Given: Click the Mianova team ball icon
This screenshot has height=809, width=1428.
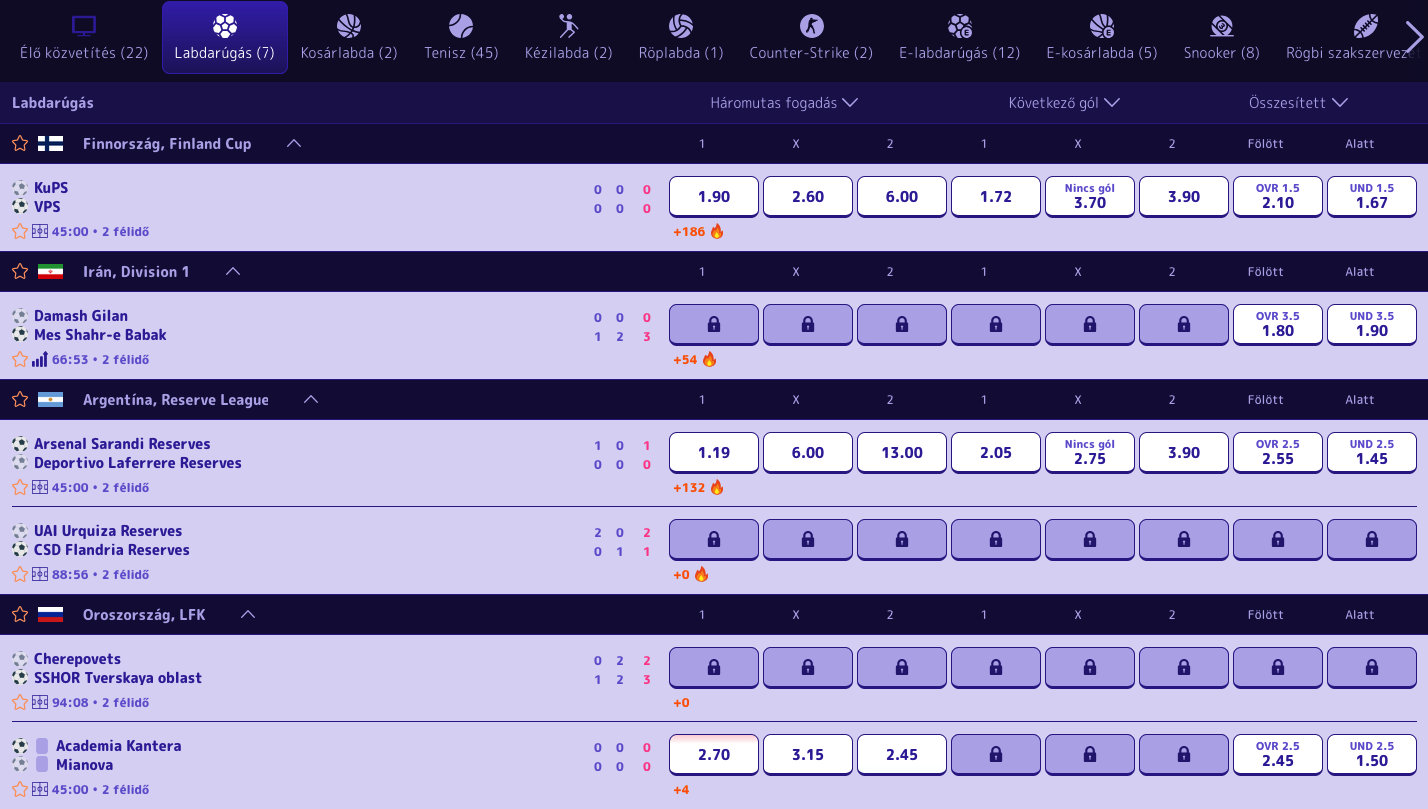Looking at the screenshot, I should [x=20, y=765].
